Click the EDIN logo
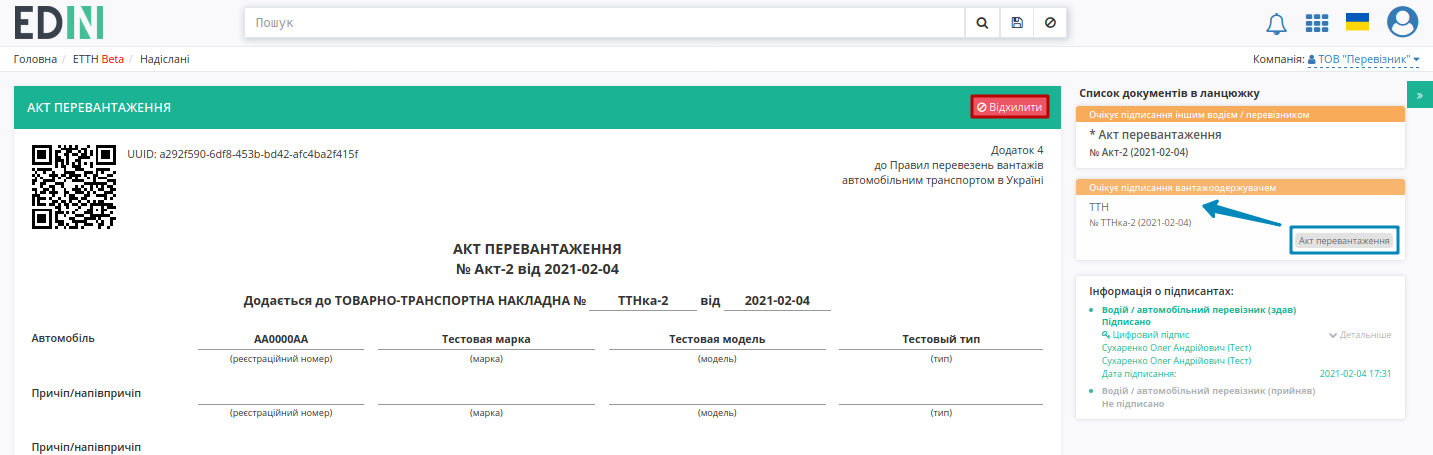 pos(59,22)
